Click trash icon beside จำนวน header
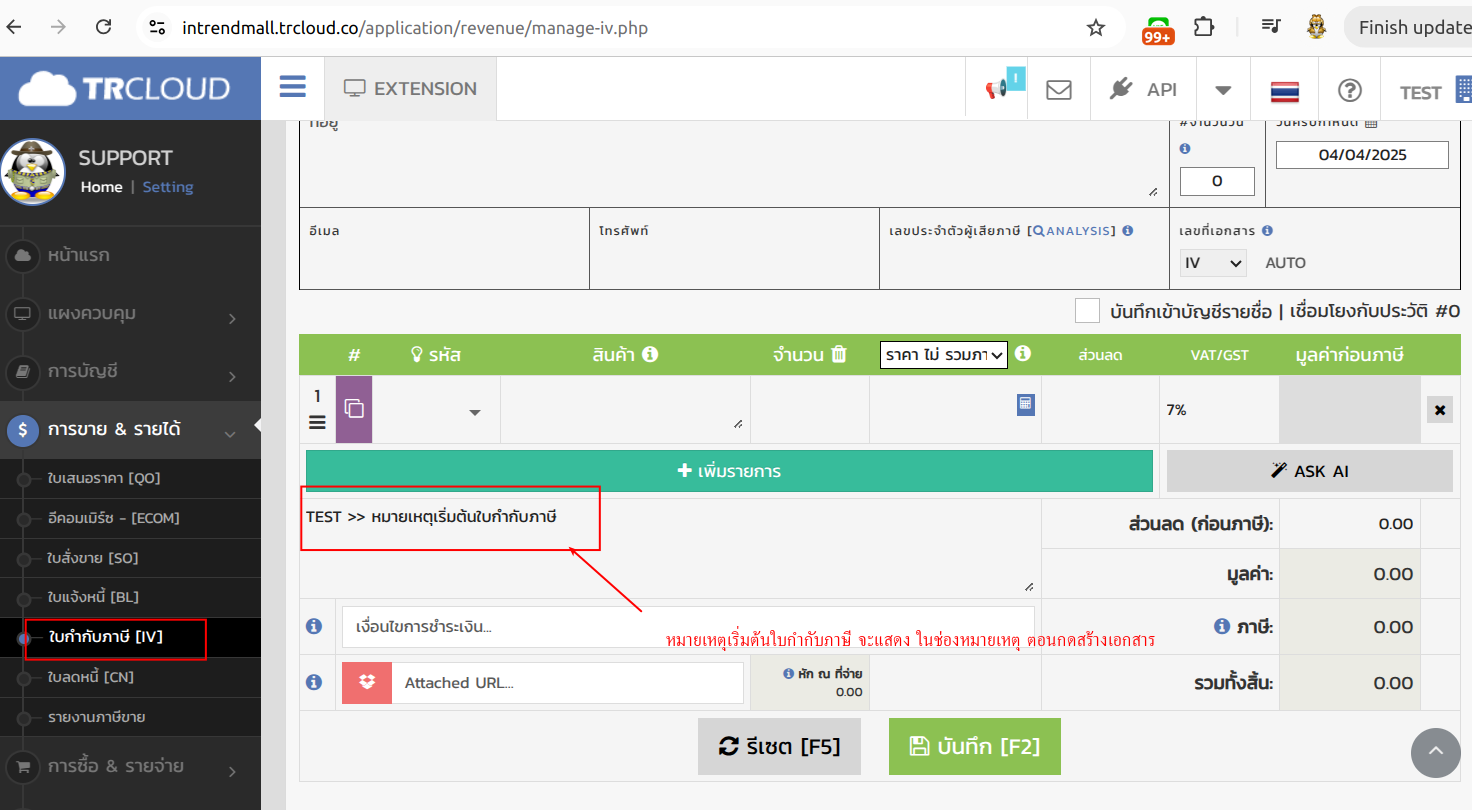The width and height of the screenshot is (1472, 810). pyautogui.click(x=839, y=354)
